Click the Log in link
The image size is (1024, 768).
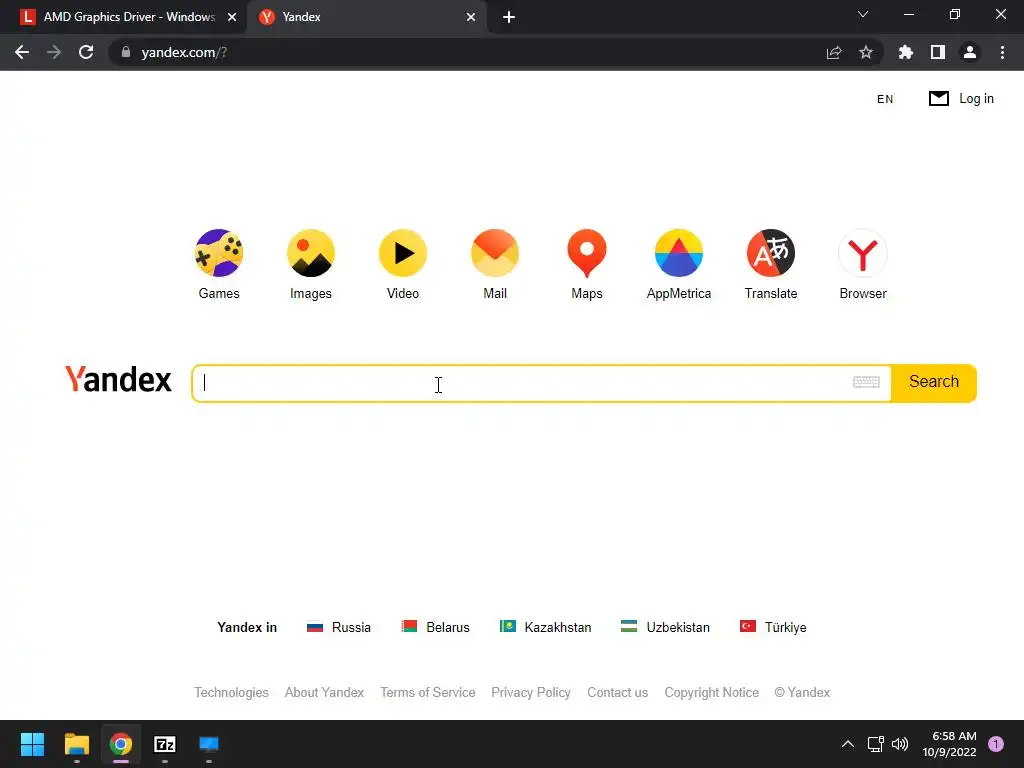click(976, 99)
